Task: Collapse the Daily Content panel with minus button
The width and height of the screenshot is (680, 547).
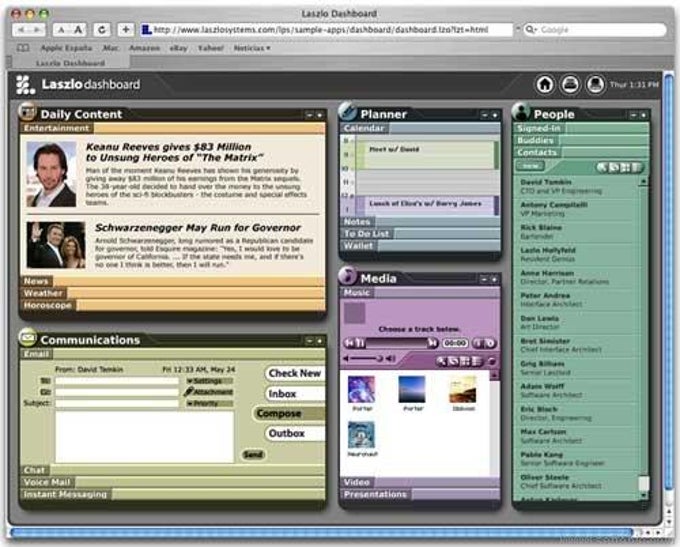Action: point(309,115)
